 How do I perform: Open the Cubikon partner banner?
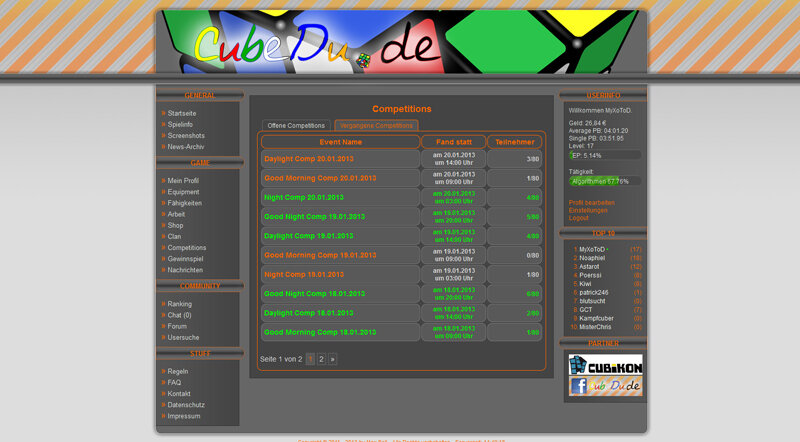(x=605, y=365)
